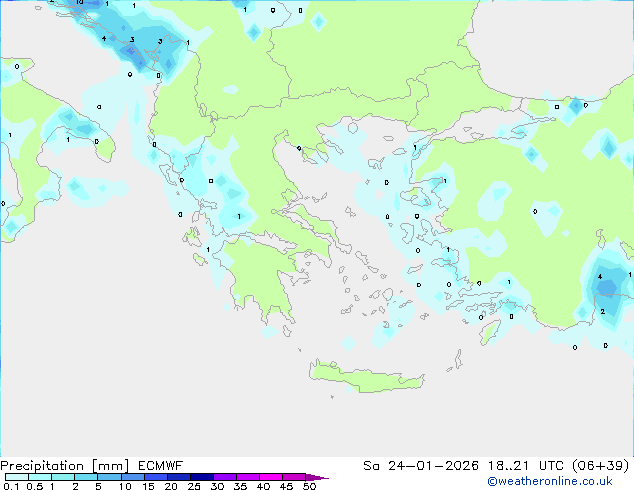This screenshot has height=490, width=634.
Task: Click the legend label '20'
Action: (x=171, y=486)
